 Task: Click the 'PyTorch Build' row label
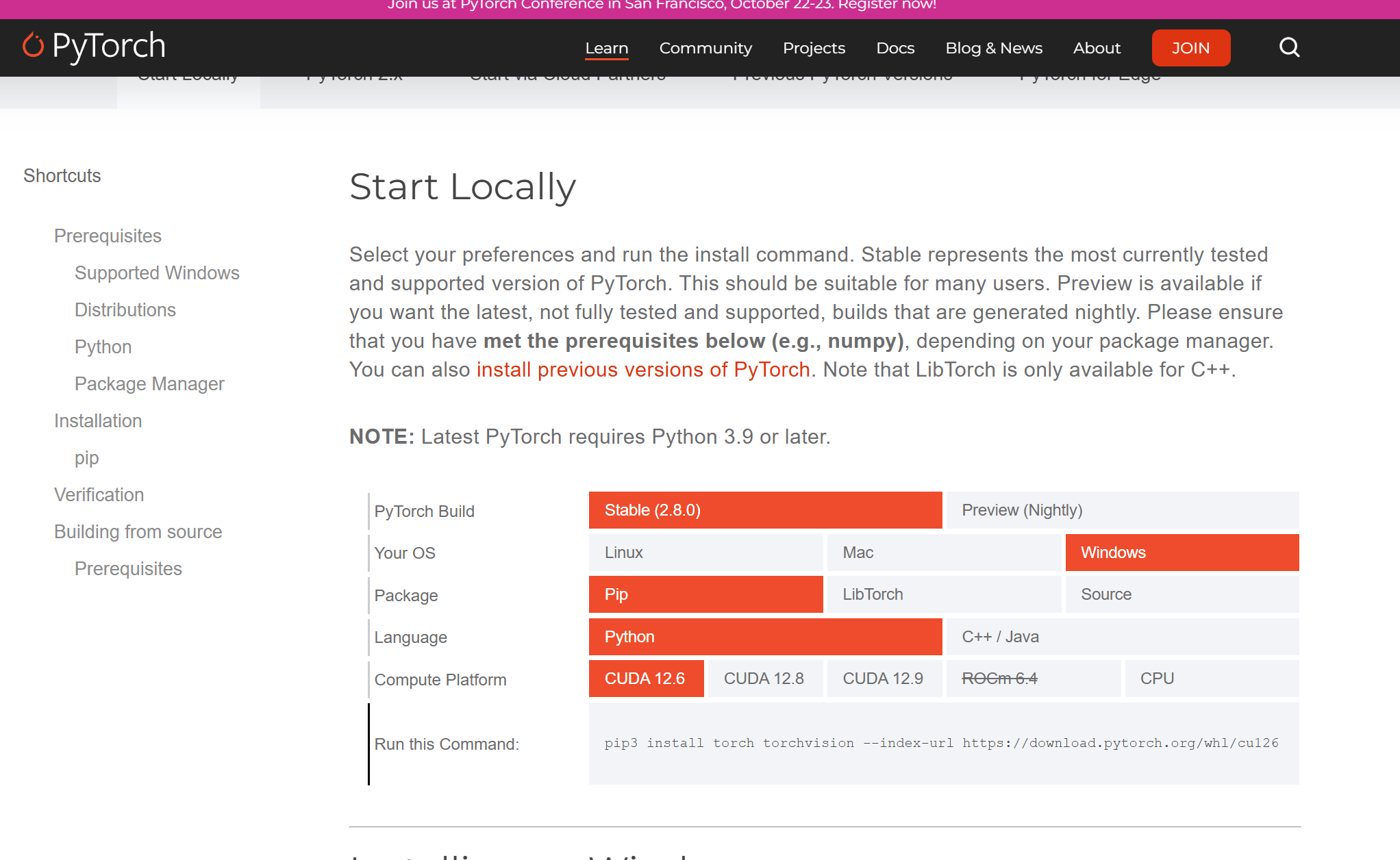coord(424,511)
